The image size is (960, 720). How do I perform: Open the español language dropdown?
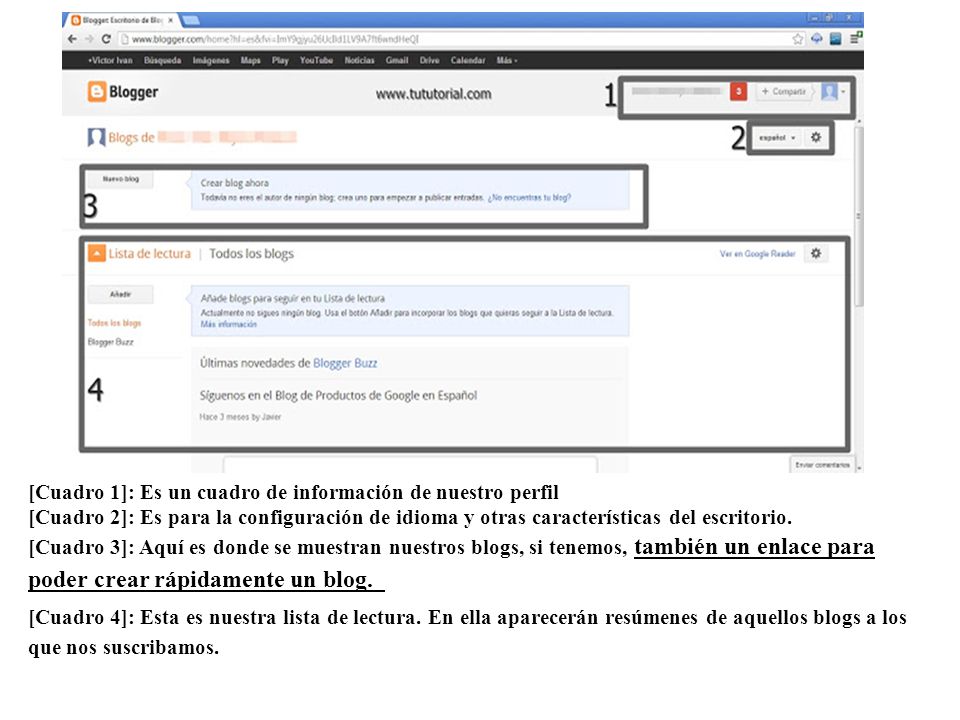777,138
